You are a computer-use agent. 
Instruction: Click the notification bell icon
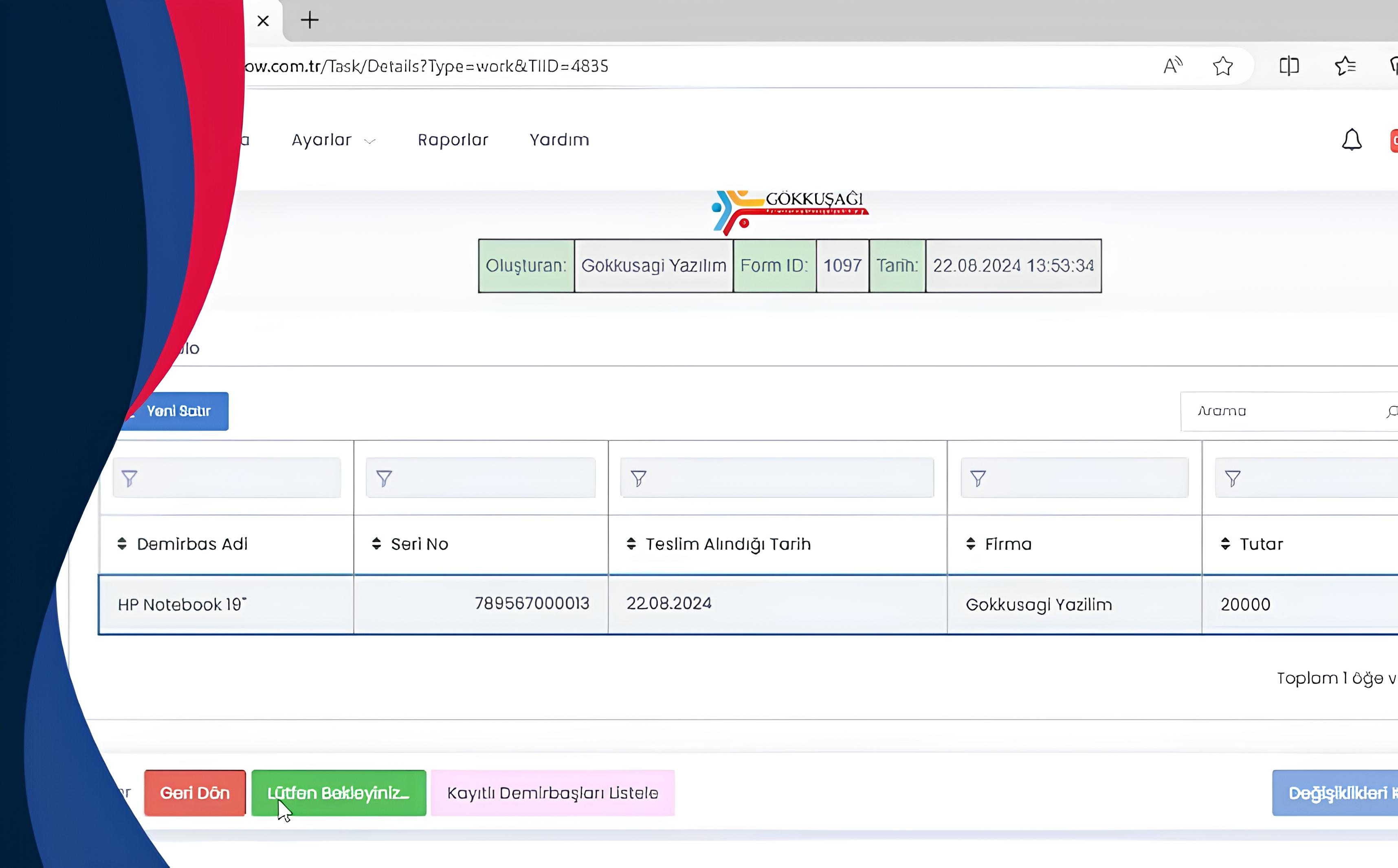pos(1352,140)
